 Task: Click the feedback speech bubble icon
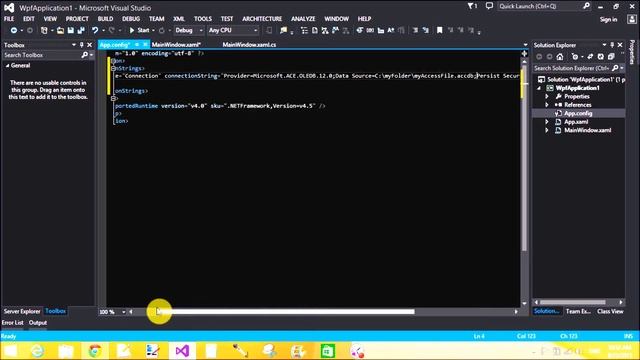[489, 6]
